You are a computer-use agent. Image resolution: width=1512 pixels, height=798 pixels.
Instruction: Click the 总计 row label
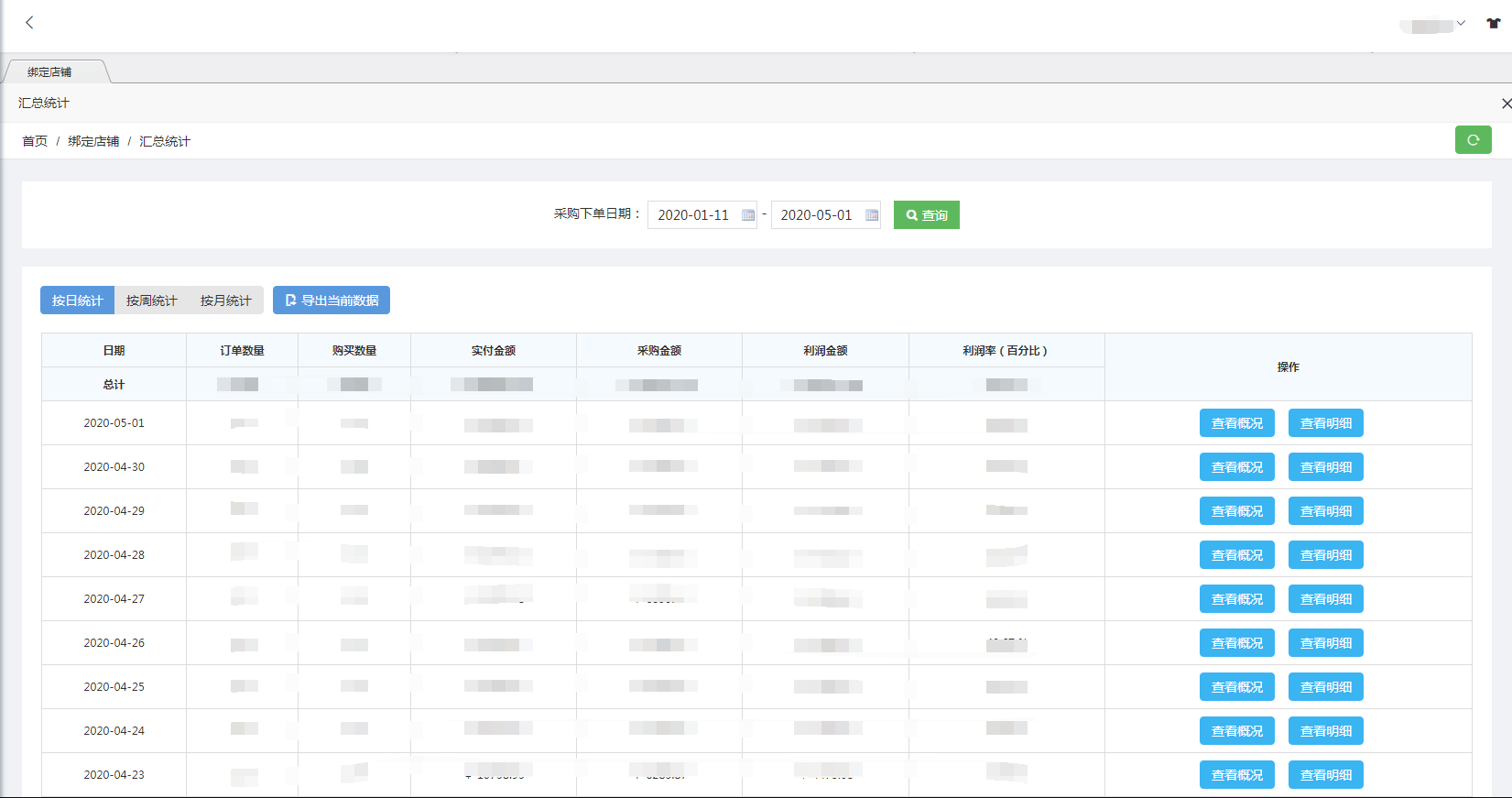click(114, 385)
